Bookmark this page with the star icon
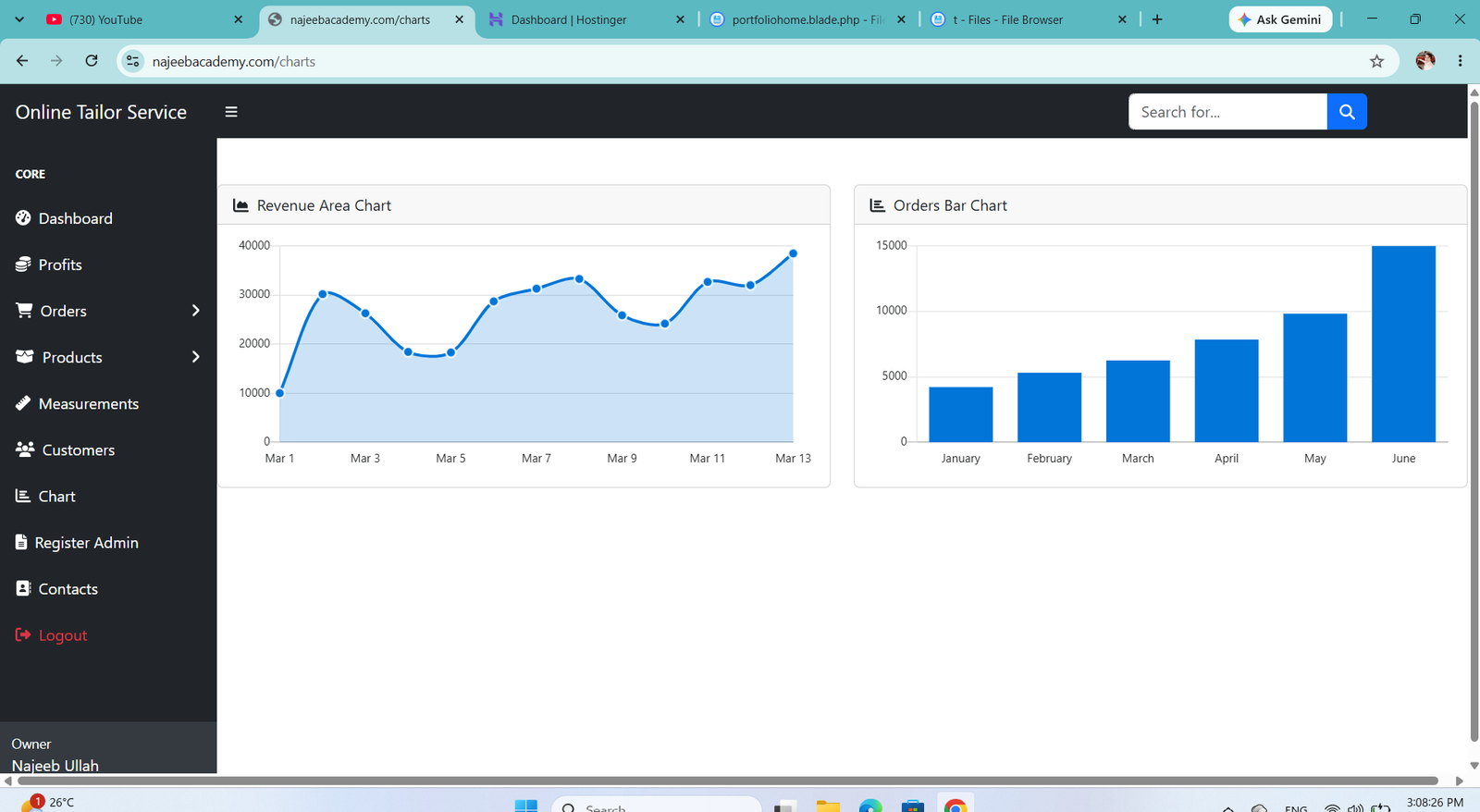 1376,61
